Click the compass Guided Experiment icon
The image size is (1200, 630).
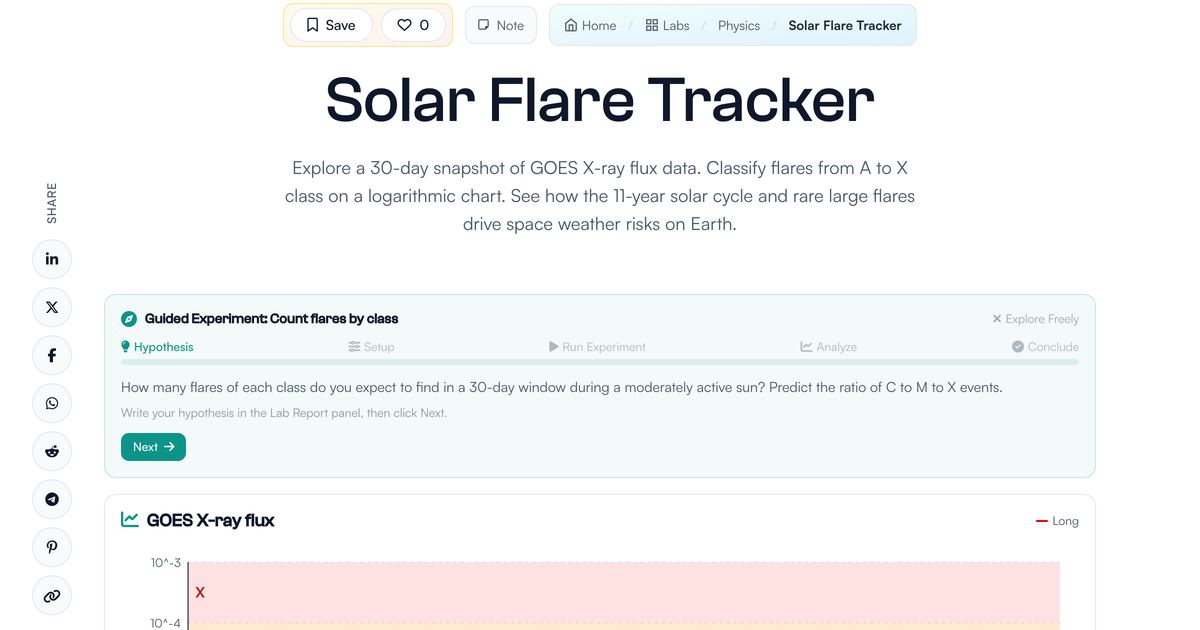[129, 319]
